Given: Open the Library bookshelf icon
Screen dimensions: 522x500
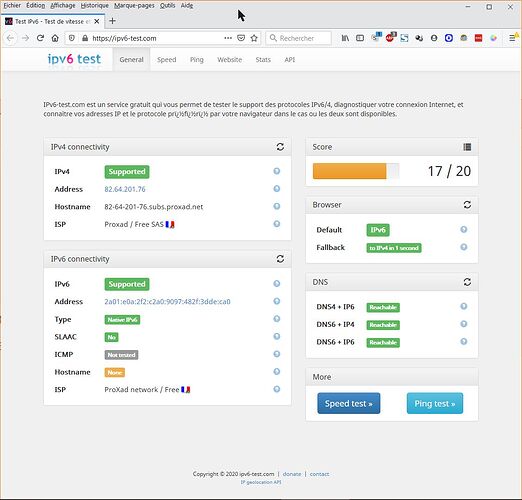Looking at the screenshot, I should point(345,38).
